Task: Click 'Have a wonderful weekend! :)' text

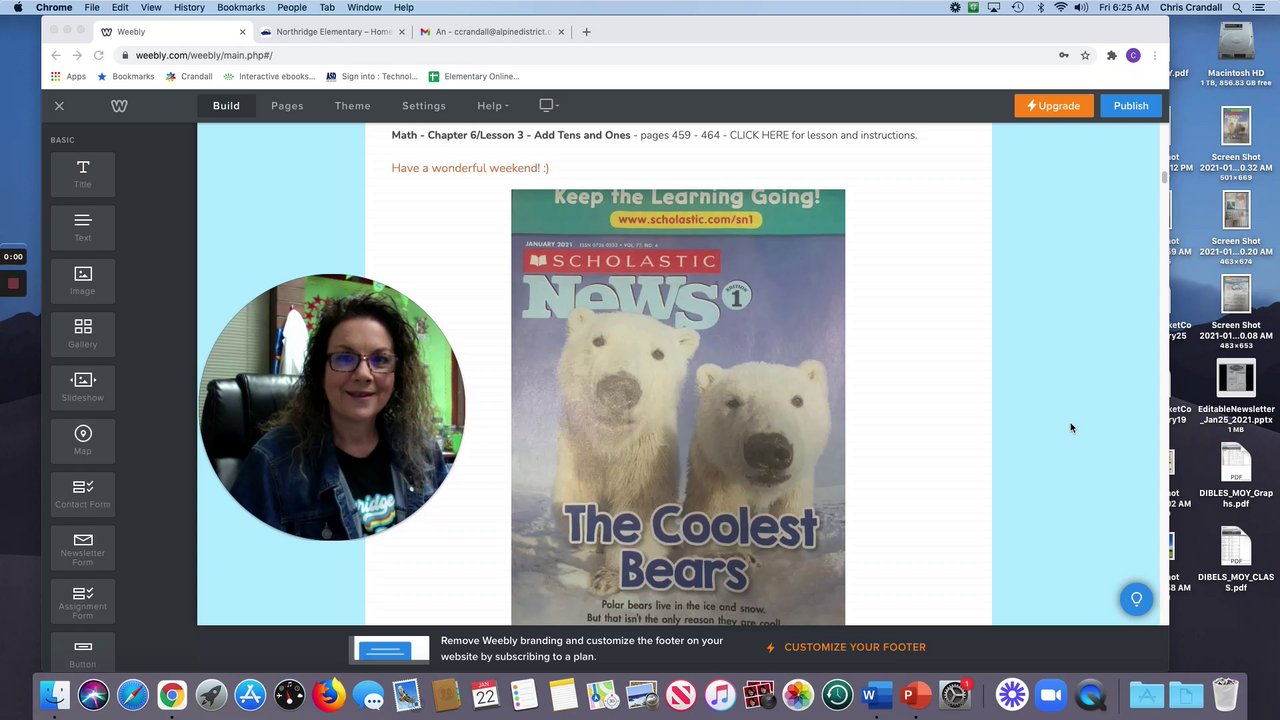Action: click(x=470, y=168)
